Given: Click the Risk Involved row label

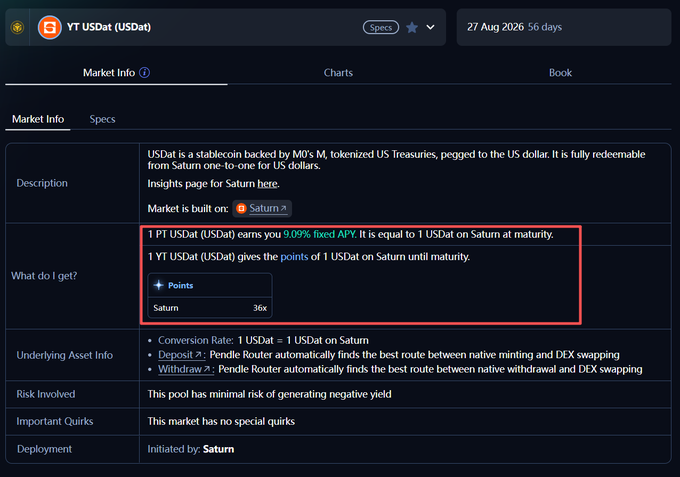Looking at the screenshot, I should (46, 394).
